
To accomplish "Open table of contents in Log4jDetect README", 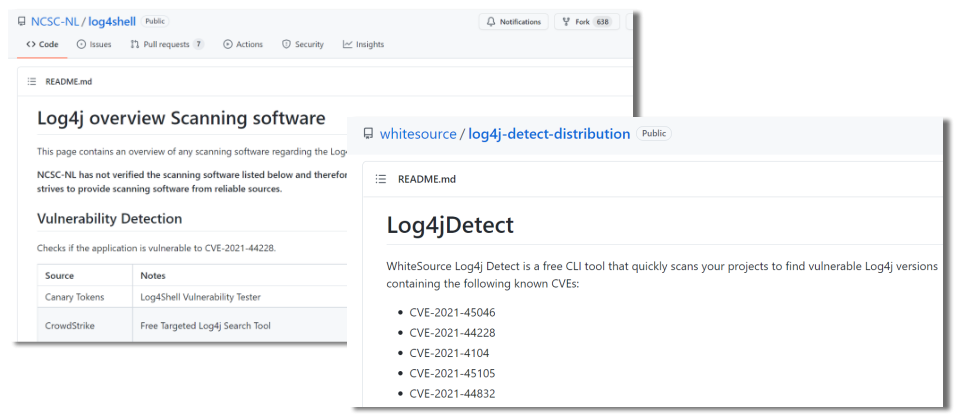I will (x=381, y=179).
